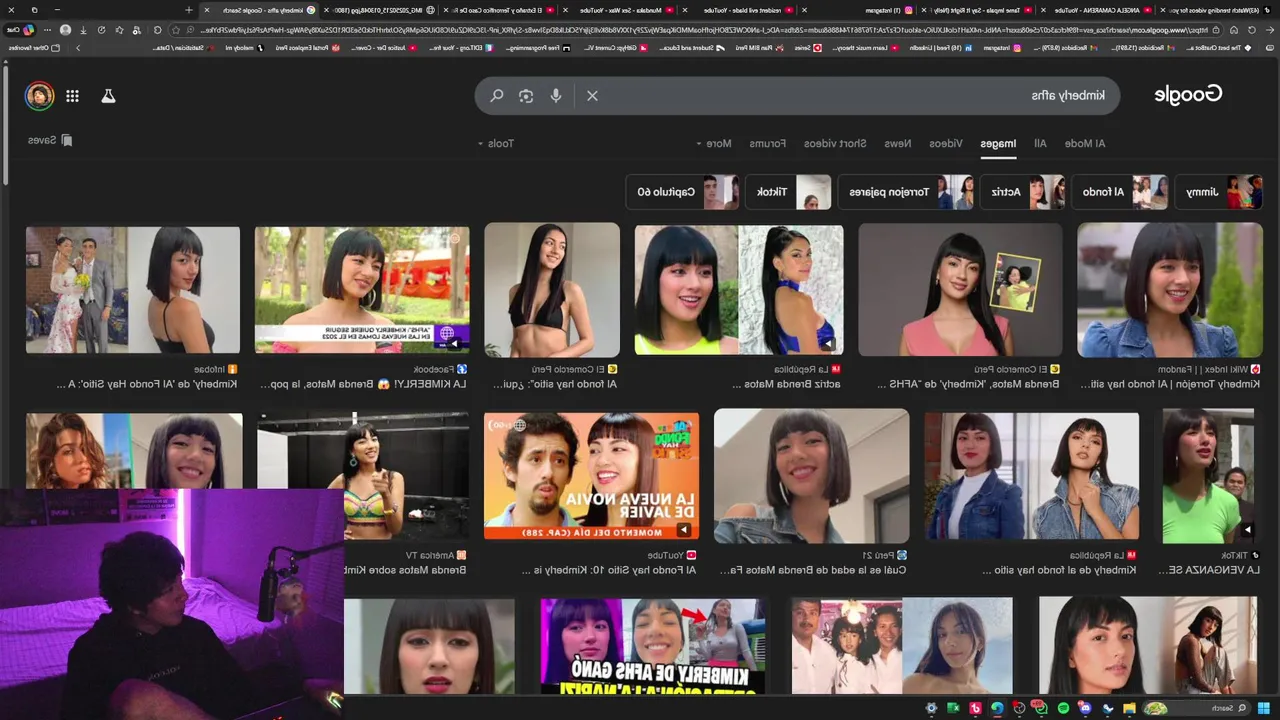Click the Copilot Chat icon in browser toolbar
Viewport: 1280px width, 720px height.
(21, 30)
